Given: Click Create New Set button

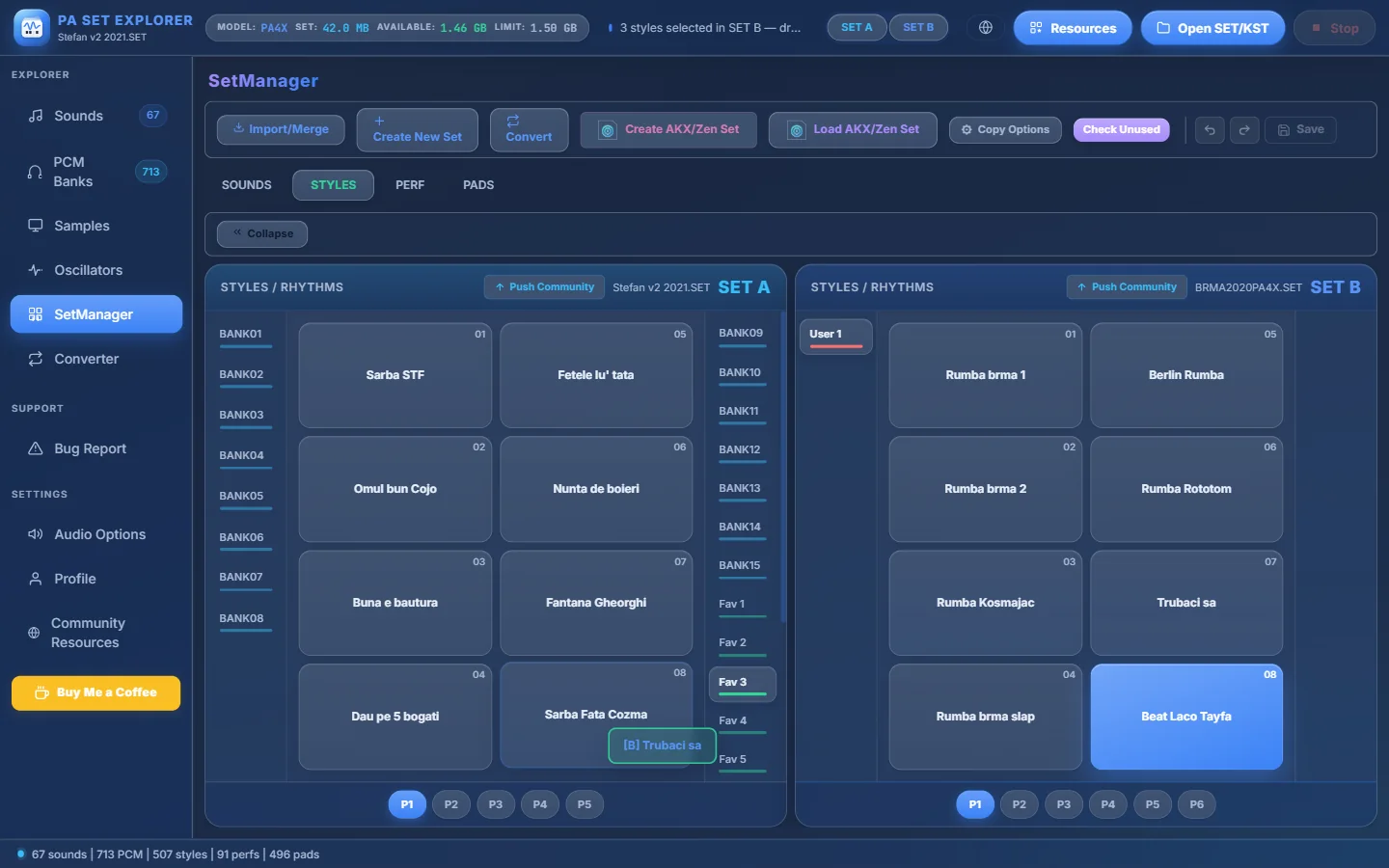Looking at the screenshot, I should pos(417,130).
